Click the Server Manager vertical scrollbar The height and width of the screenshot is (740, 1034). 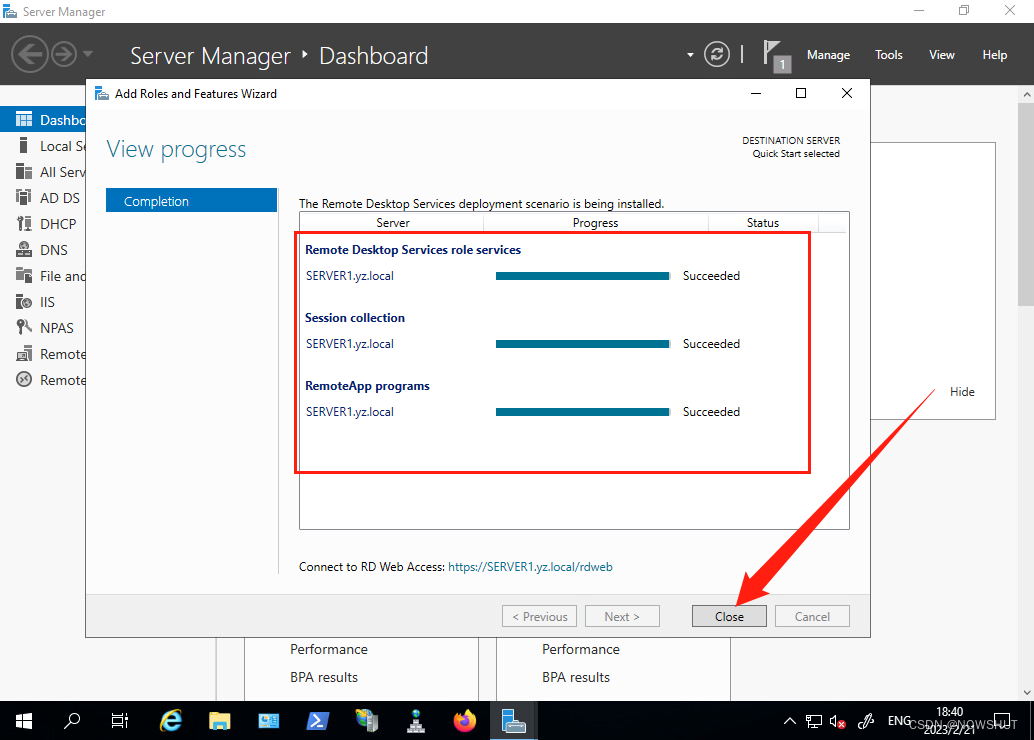1027,204
